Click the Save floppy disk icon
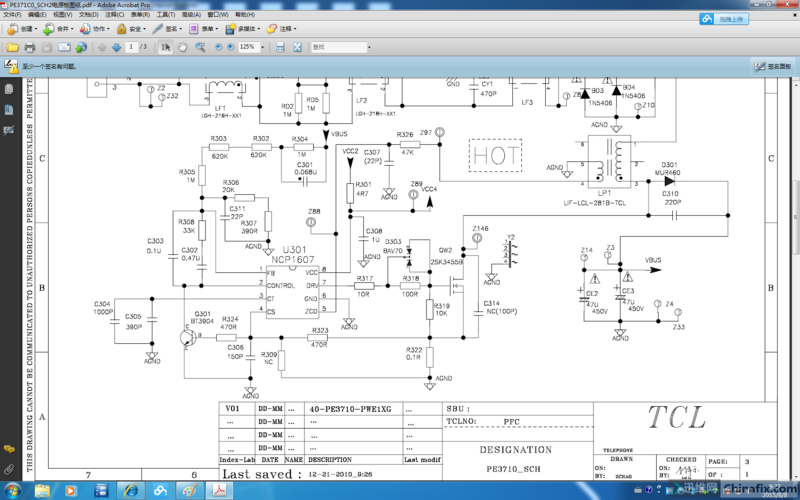Viewport: 800px width, 500px height. [x=47, y=47]
